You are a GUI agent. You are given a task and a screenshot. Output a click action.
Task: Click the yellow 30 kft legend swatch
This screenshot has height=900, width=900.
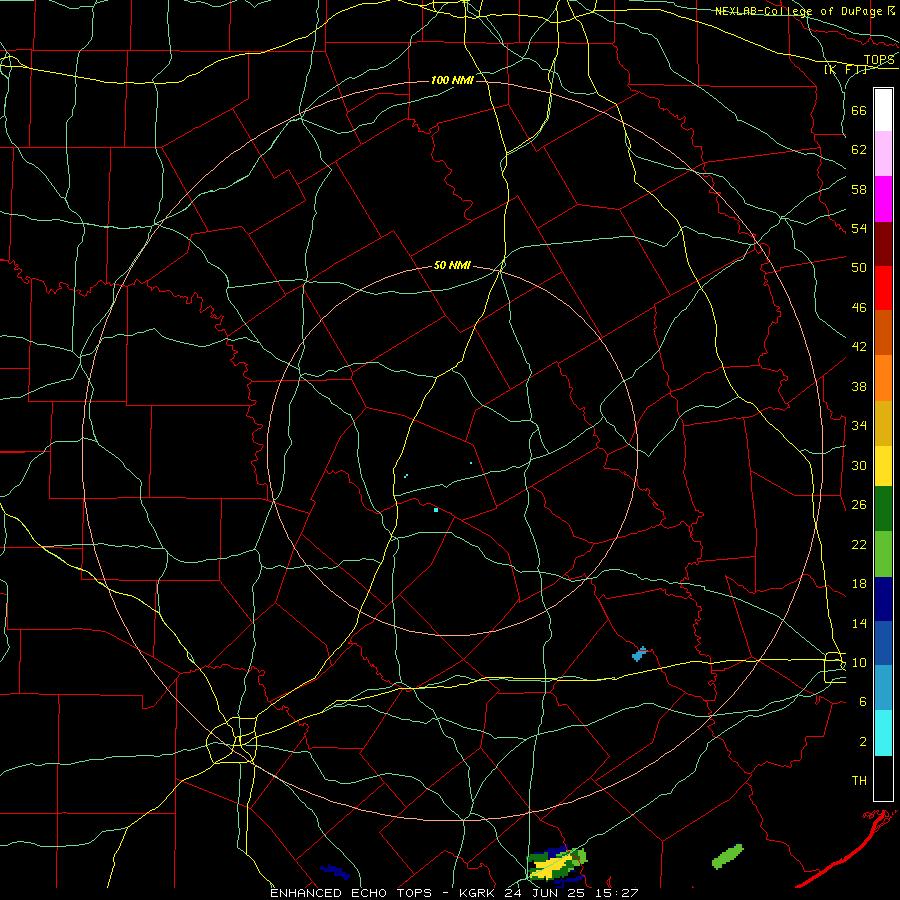tap(883, 466)
